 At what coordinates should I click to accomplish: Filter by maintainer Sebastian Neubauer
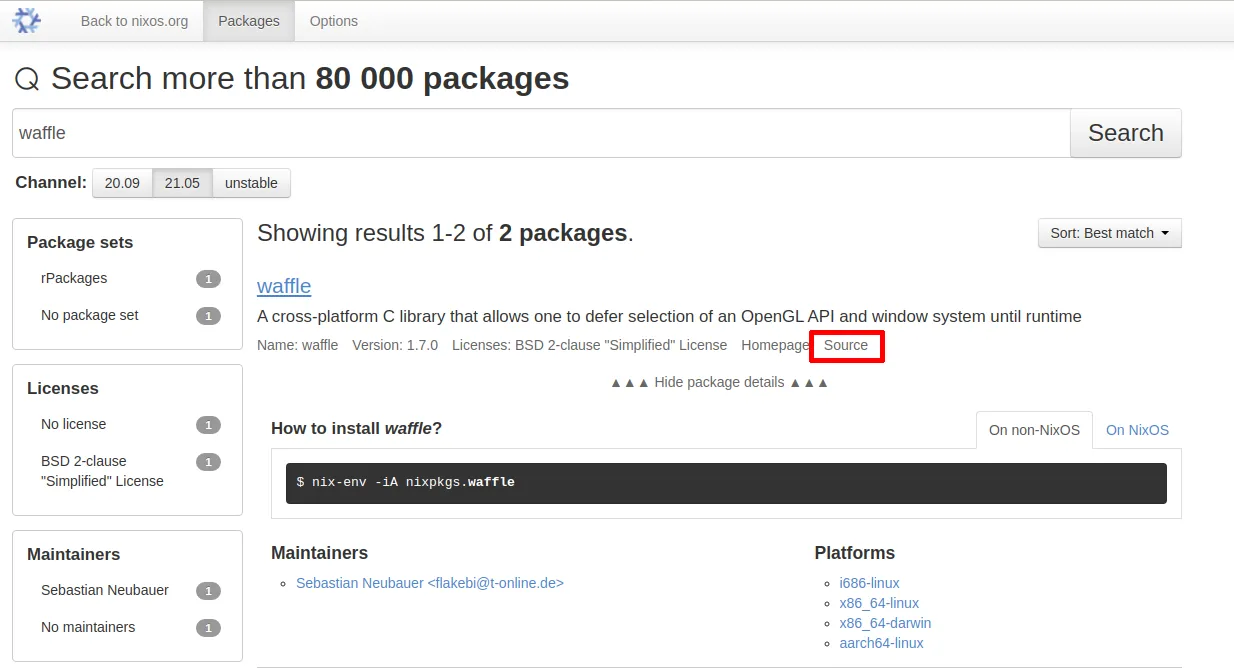point(104,590)
